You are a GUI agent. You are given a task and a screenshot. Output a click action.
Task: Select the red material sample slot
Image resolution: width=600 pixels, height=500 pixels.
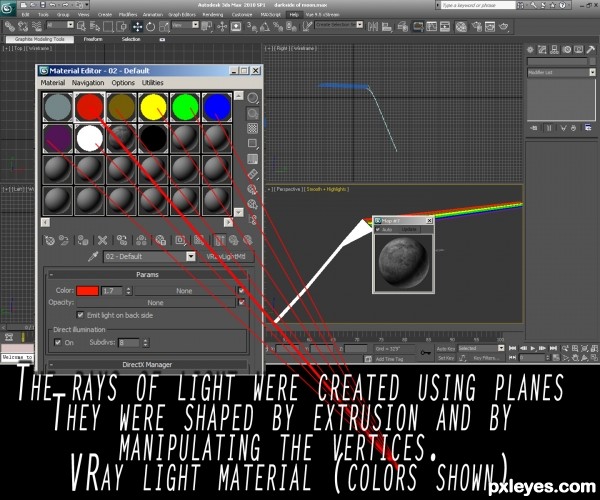coord(90,107)
